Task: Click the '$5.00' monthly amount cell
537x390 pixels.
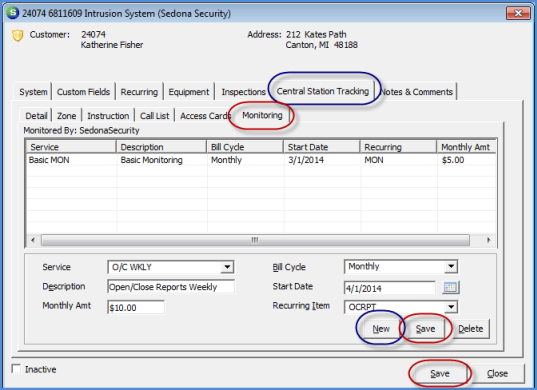Action: click(x=466, y=160)
